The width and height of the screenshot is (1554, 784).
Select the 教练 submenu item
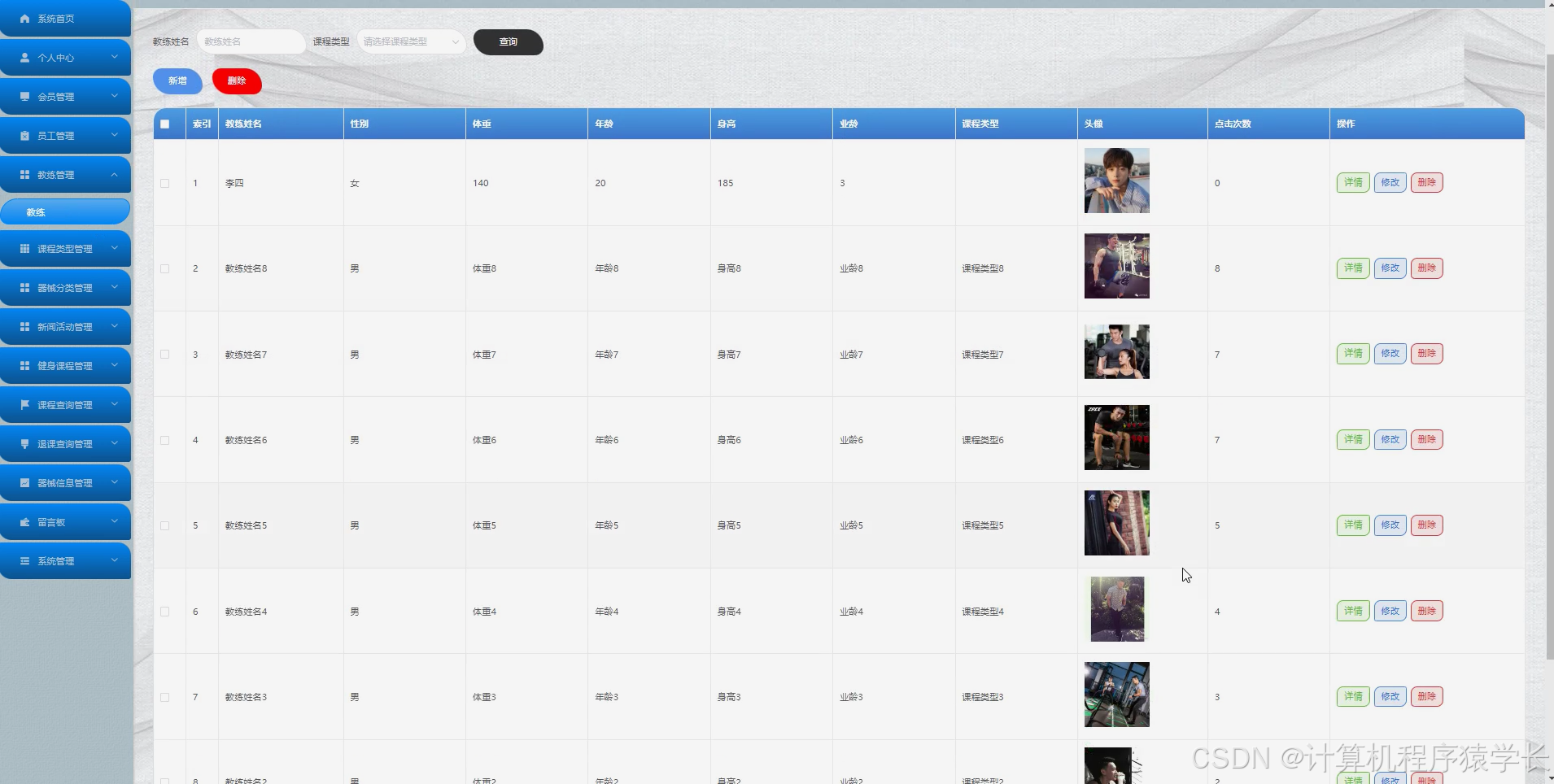coord(65,211)
